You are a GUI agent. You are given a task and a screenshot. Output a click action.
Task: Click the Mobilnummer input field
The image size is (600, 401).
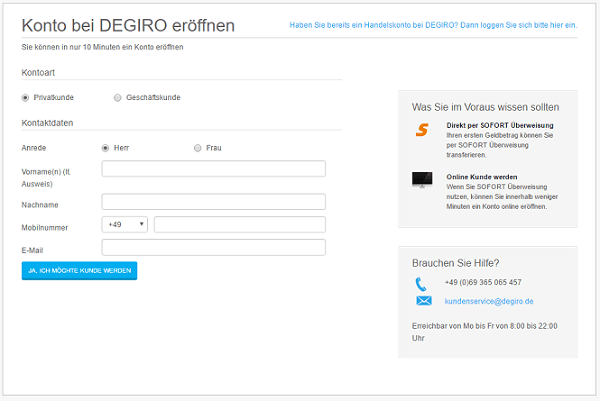tap(240, 225)
